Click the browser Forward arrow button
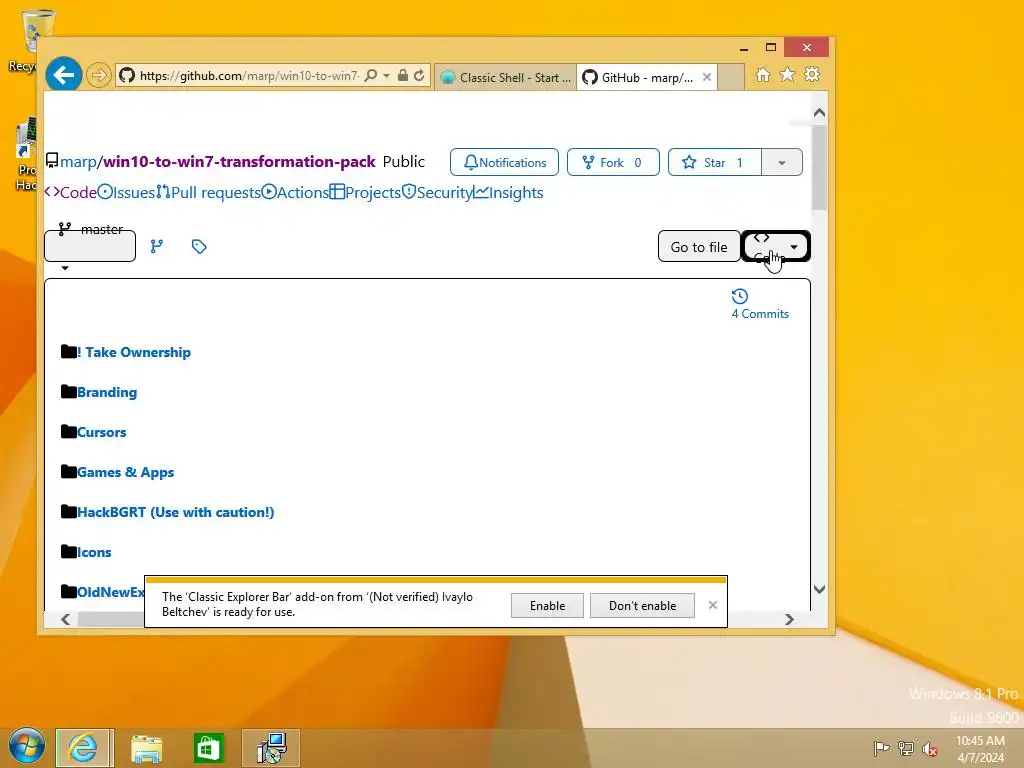Viewport: 1024px width, 768px height. [99, 76]
